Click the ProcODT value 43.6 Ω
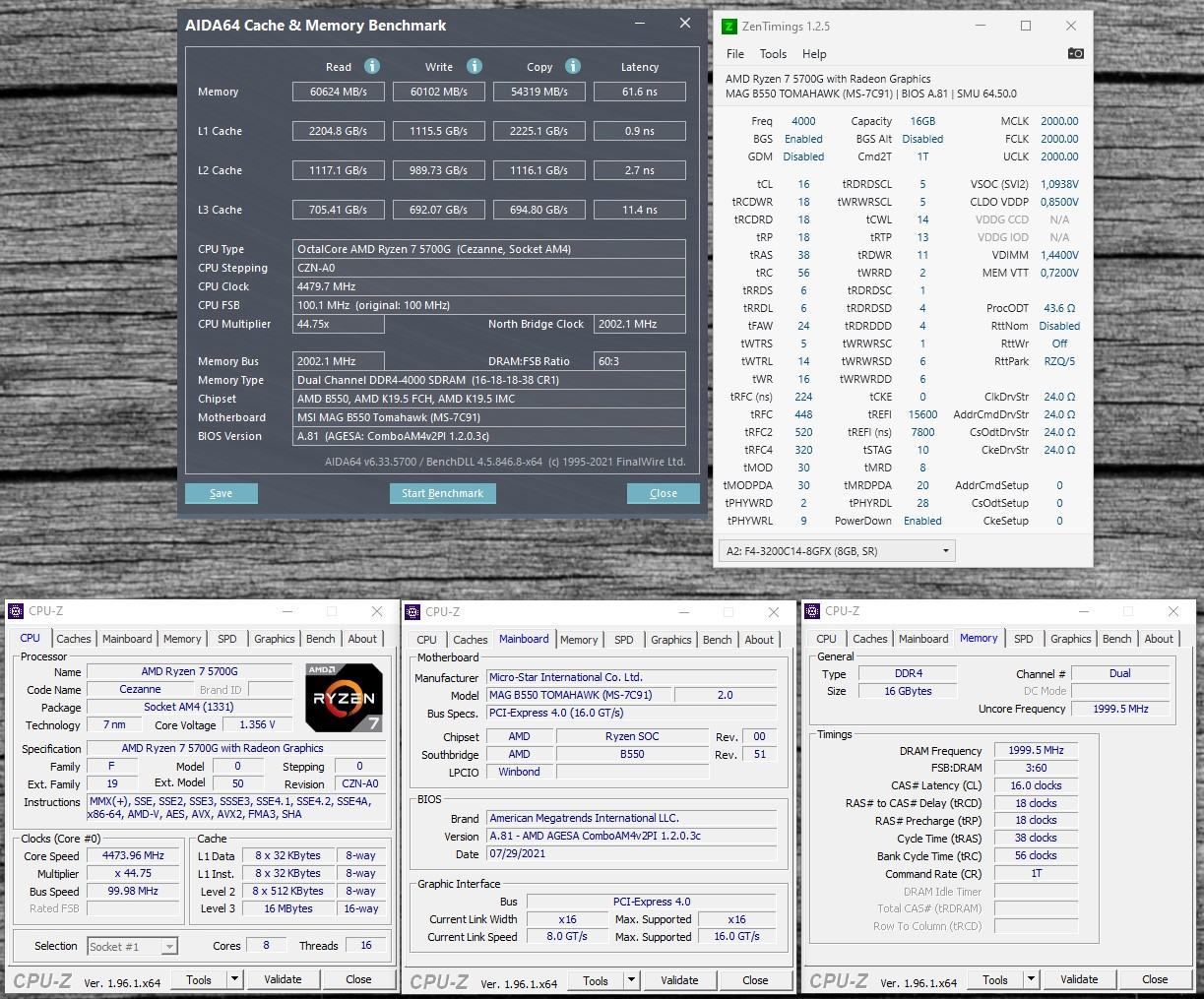The height and width of the screenshot is (999, 1204). click(x=1059, y=308)
